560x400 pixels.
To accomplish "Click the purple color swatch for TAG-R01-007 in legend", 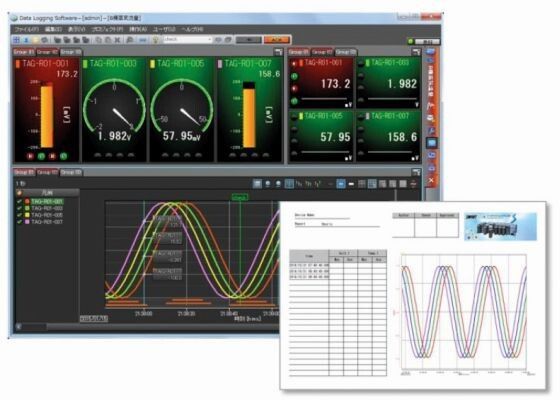I will pyautogui.click(x=27, y=222).
